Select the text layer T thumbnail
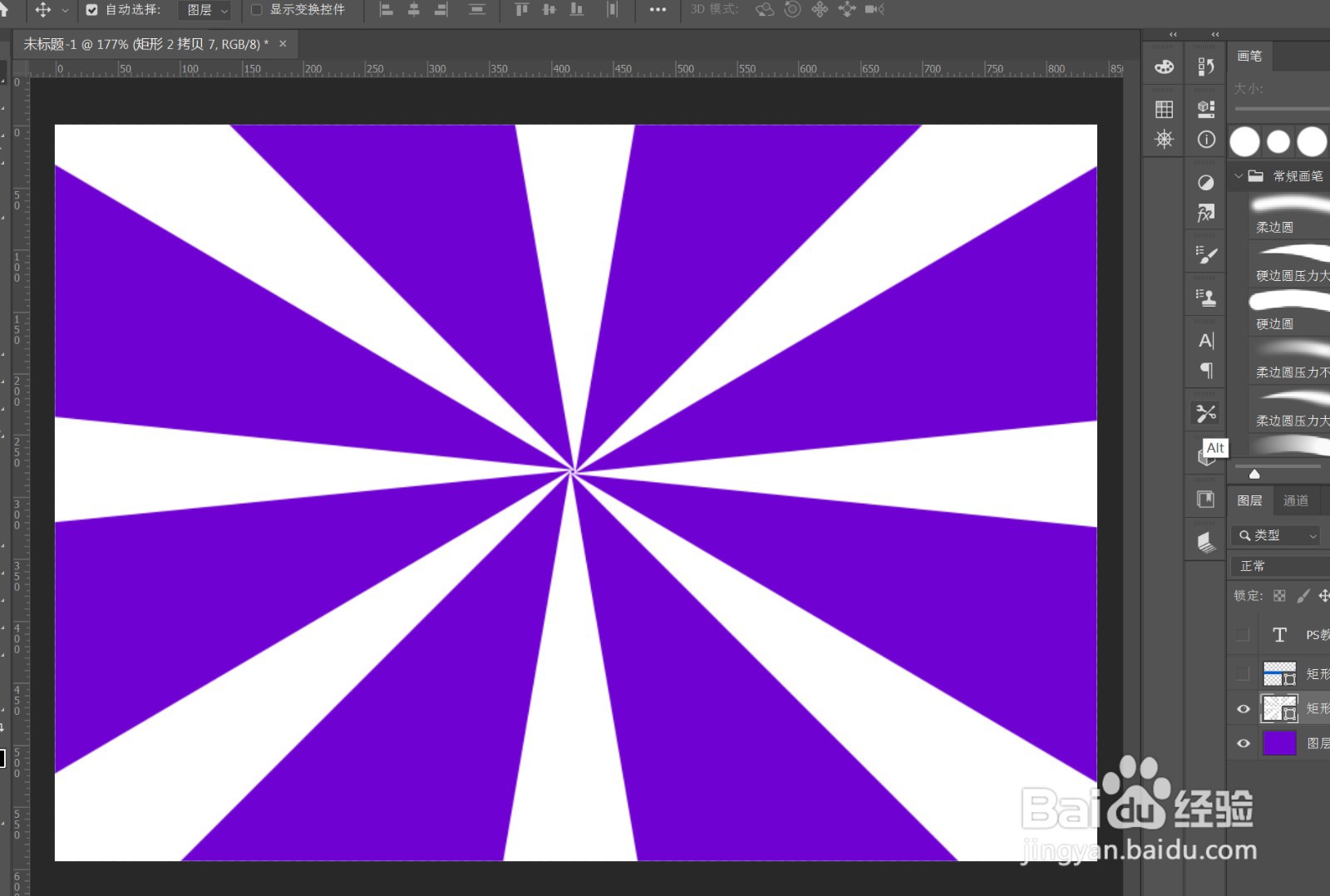This screenshot has height=896, width=1330. [x=1279, y=635]
